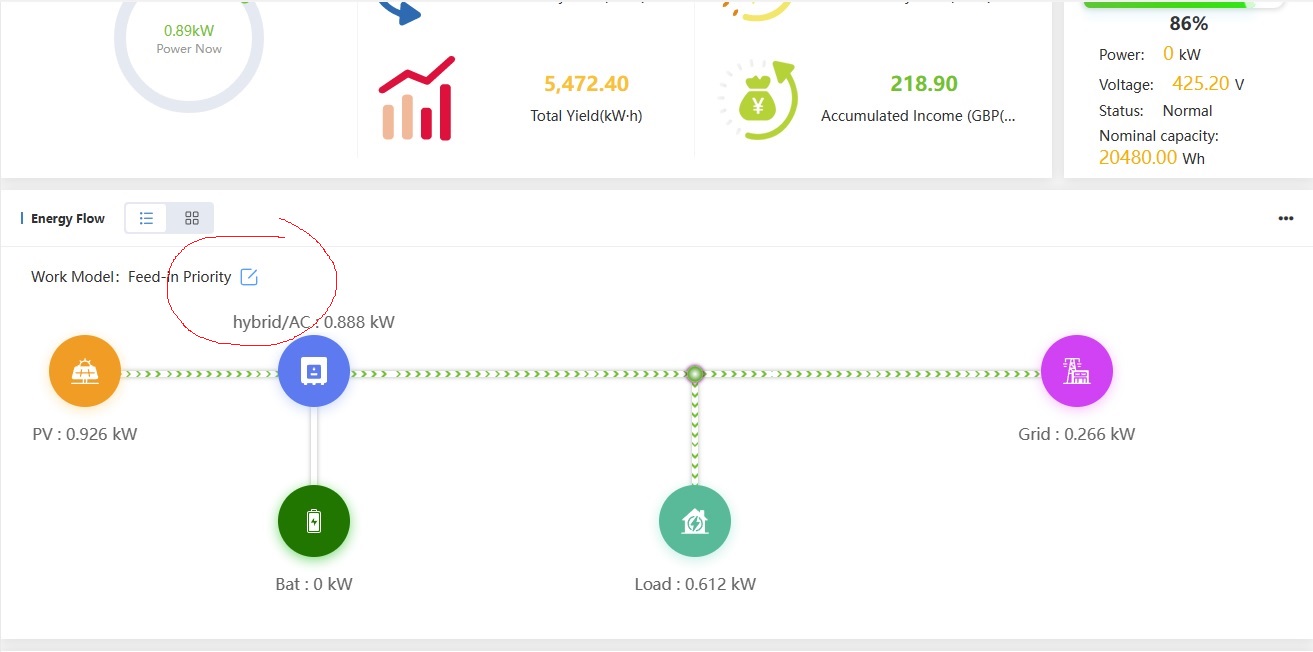Click the Power Now circular gauge
This screenshot has height=652, width=1313.
click(189, 40)
